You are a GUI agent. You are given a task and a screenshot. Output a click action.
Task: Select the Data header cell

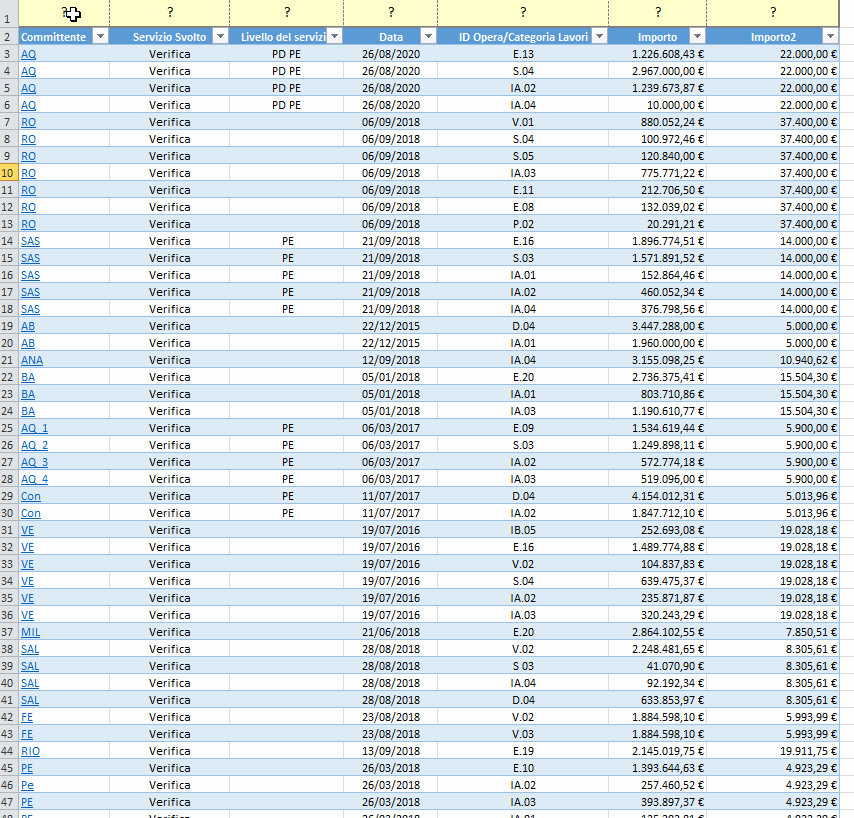(x=391, y=36)
